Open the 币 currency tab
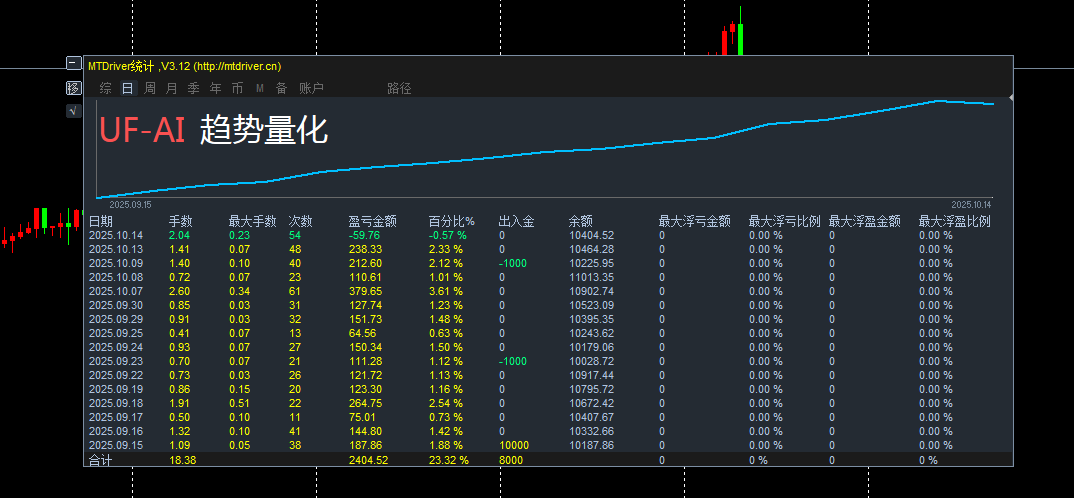This screenshot has width=1074, height=498. coord(237,88)
